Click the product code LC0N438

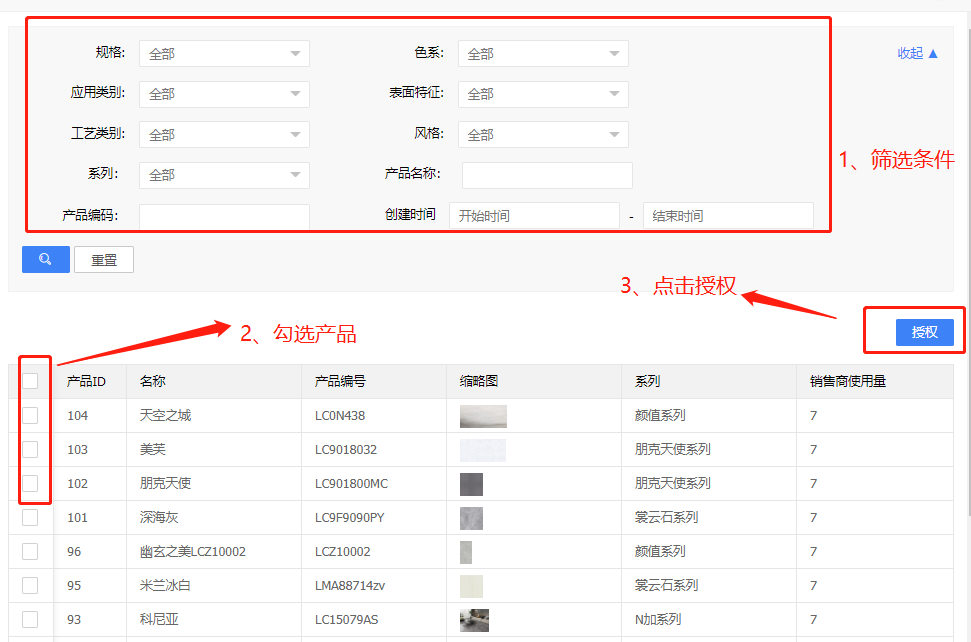[x=340, y=415]
